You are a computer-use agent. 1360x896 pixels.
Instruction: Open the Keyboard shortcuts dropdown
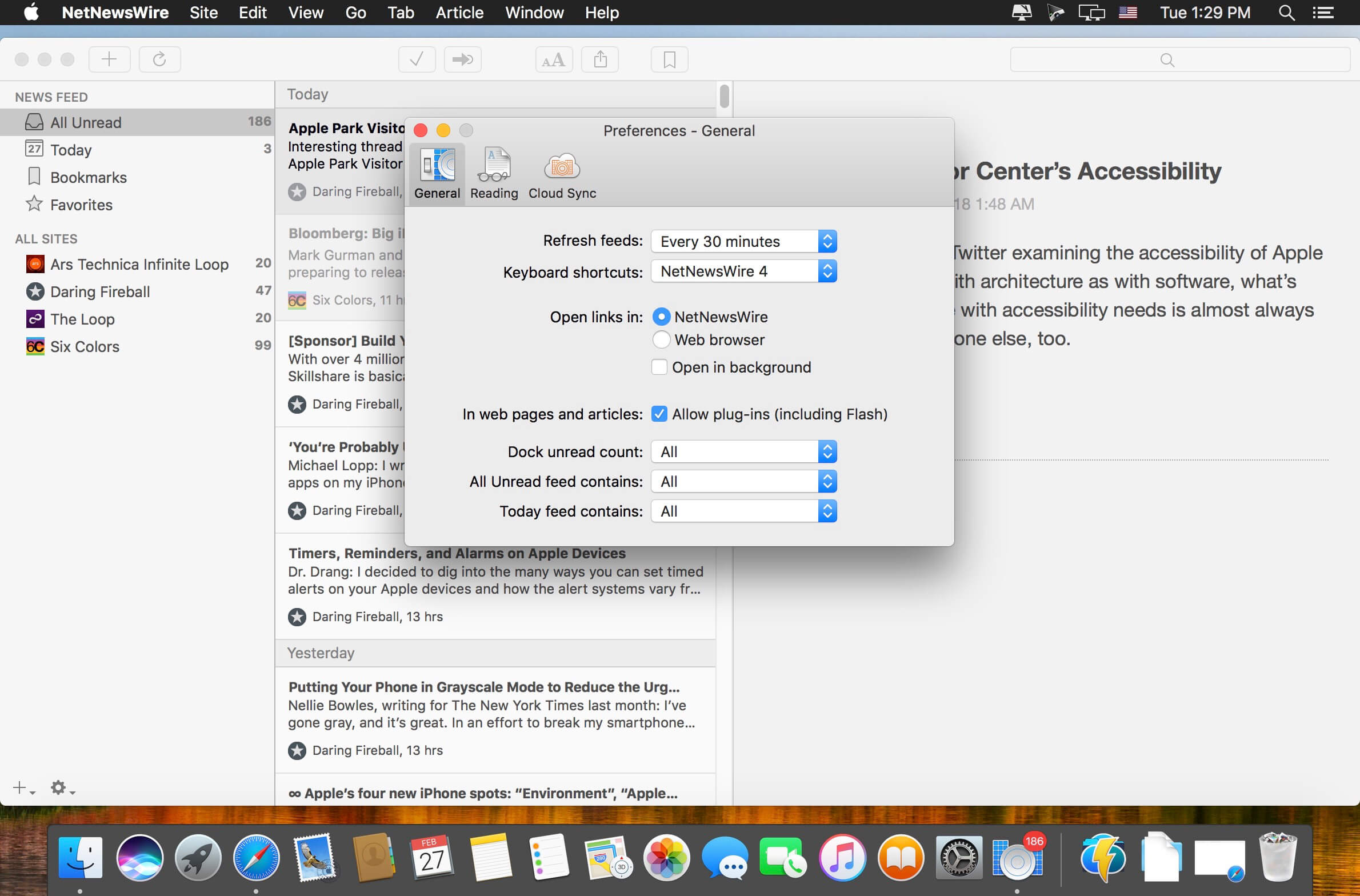point(744,271)
